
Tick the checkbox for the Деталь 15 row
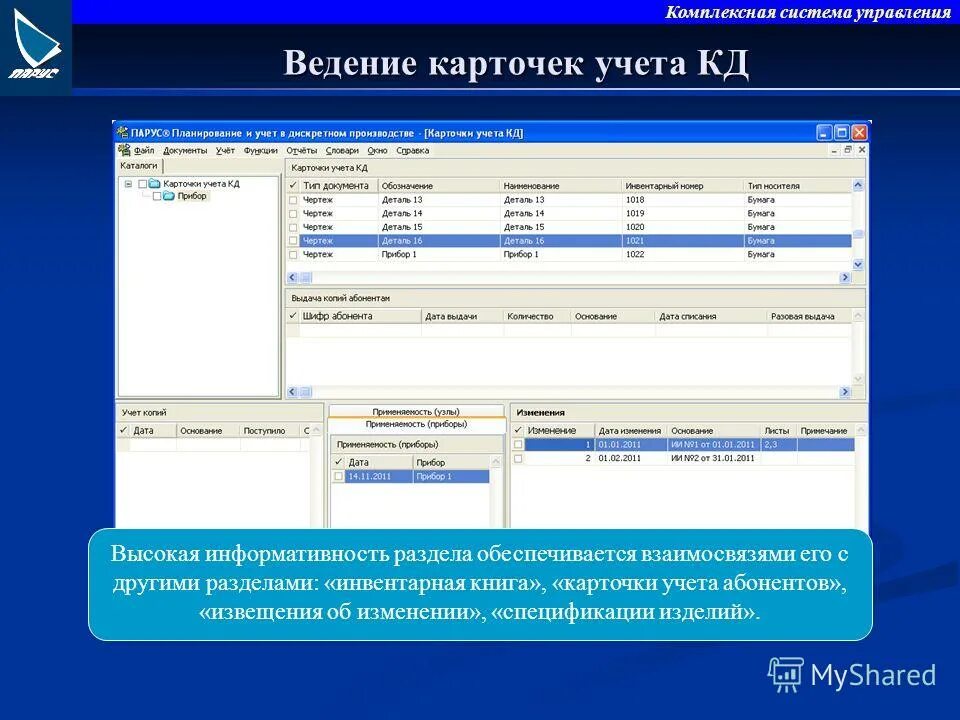click(293, 227)
